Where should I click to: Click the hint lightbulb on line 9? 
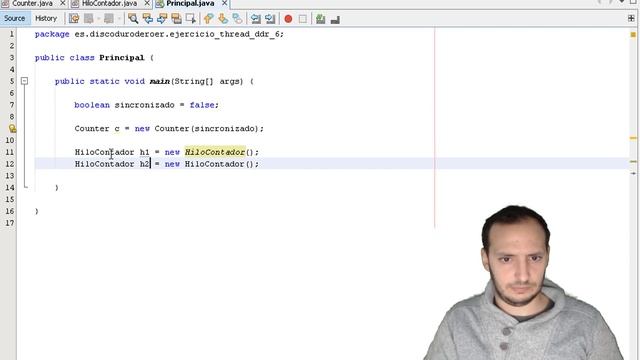(12, 129)
